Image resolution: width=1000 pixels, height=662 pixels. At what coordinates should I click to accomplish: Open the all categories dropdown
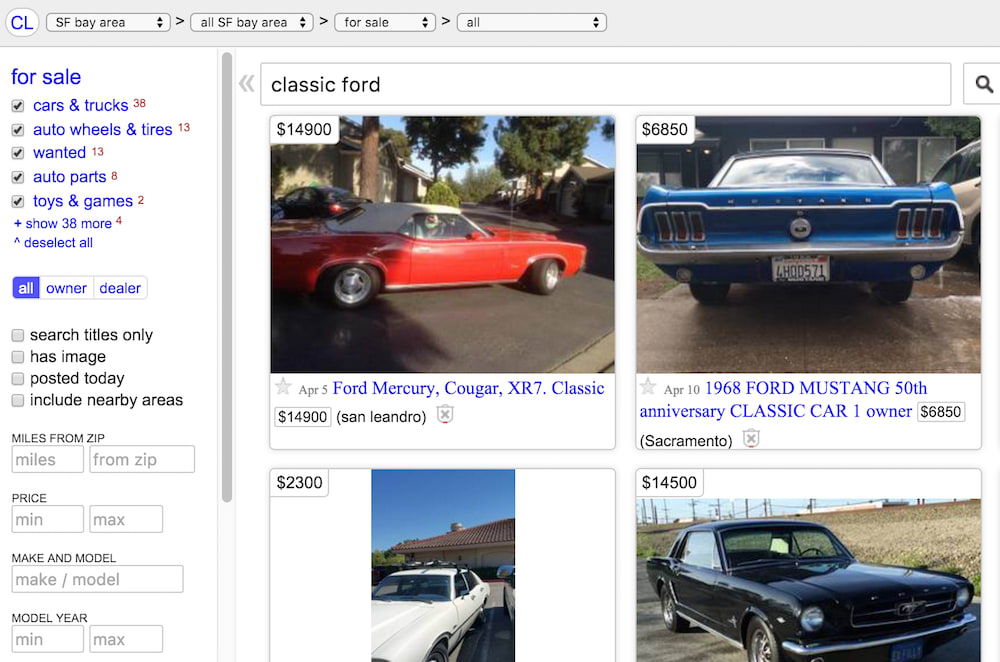[x=532, y=22]
